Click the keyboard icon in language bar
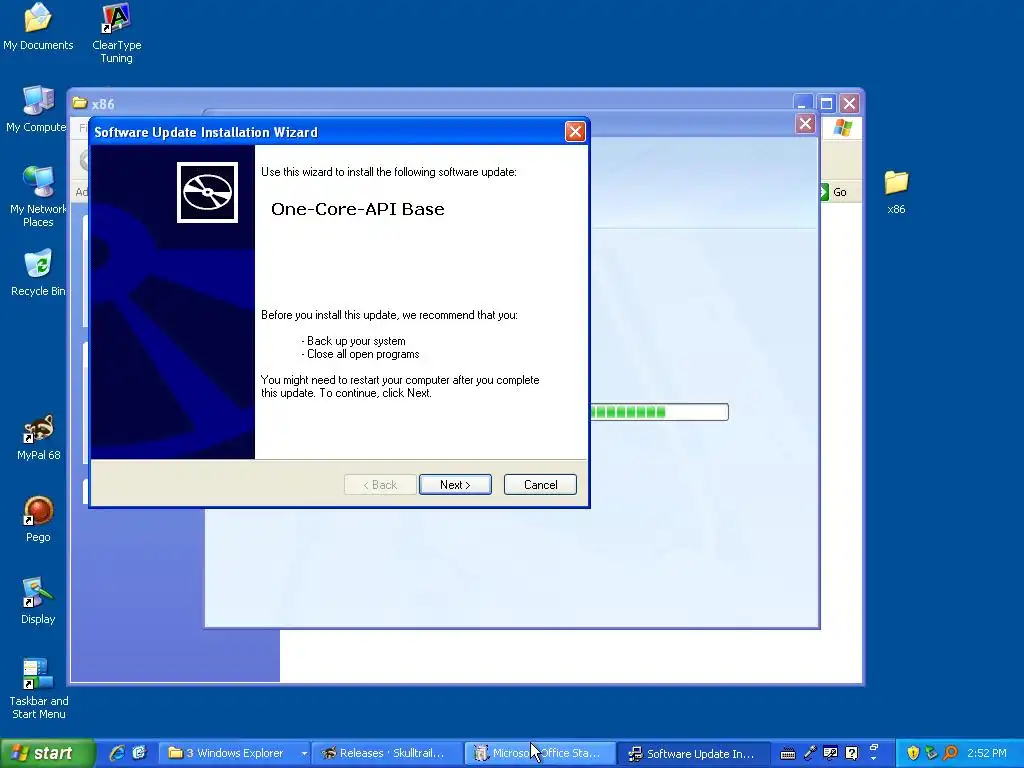The image size is (1024, 768). [788, 754]
